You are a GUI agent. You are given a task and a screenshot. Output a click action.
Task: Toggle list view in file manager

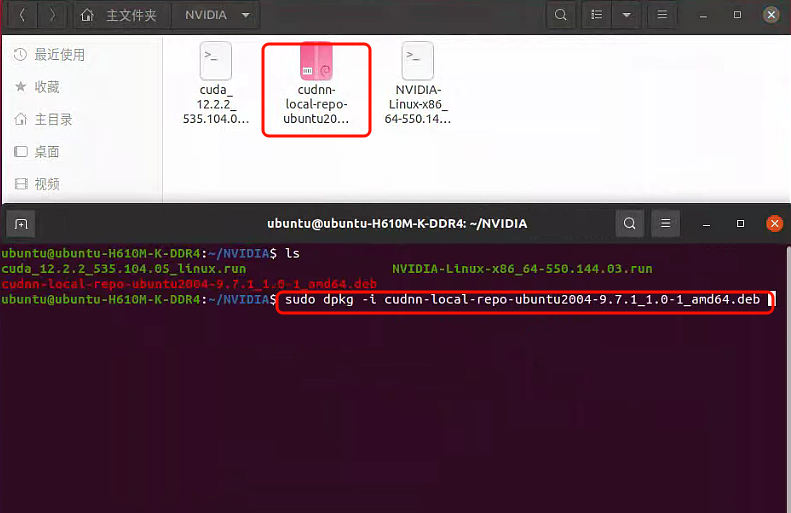(x=597, y=15)
